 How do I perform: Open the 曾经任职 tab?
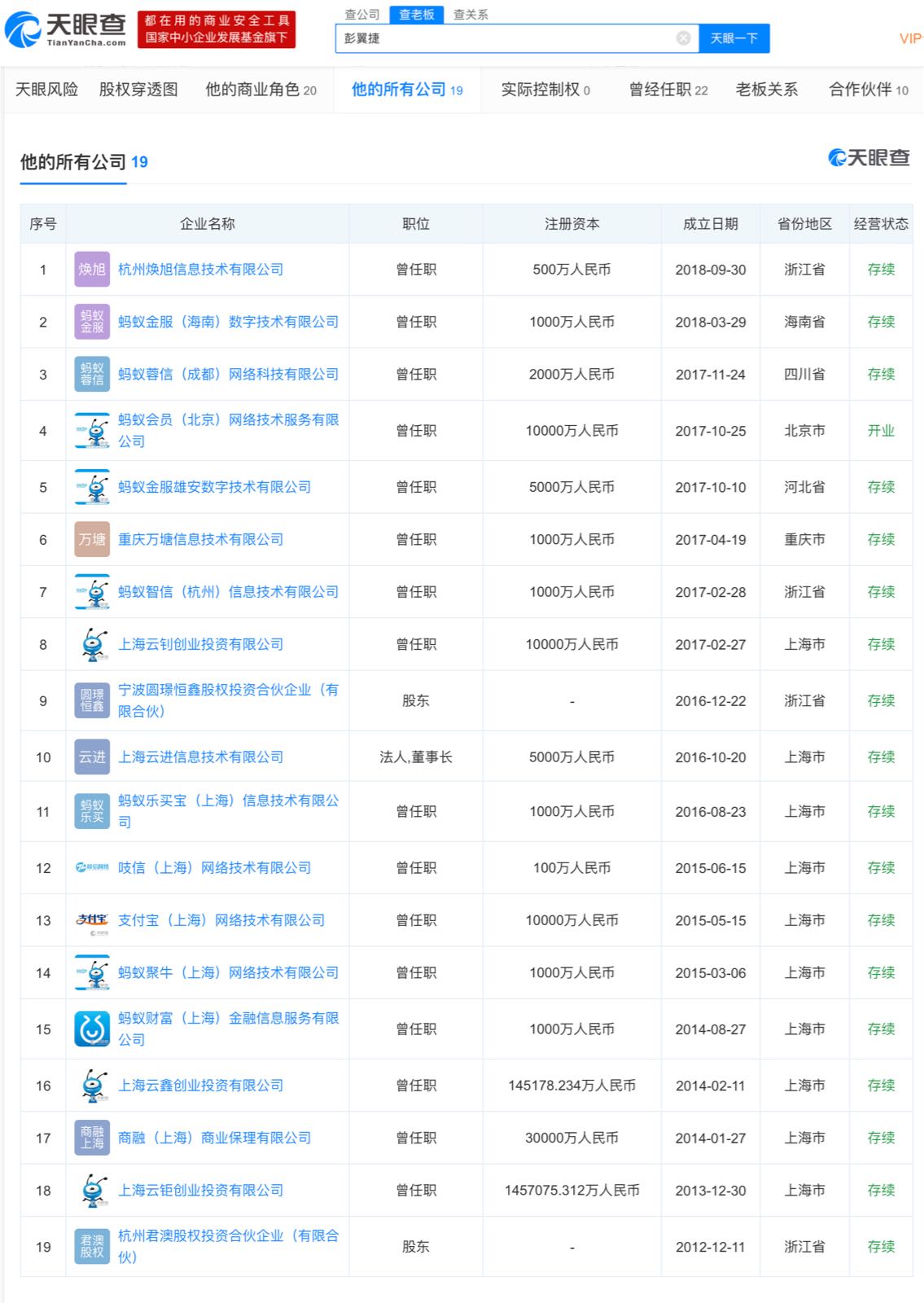(x=668, y=90)
